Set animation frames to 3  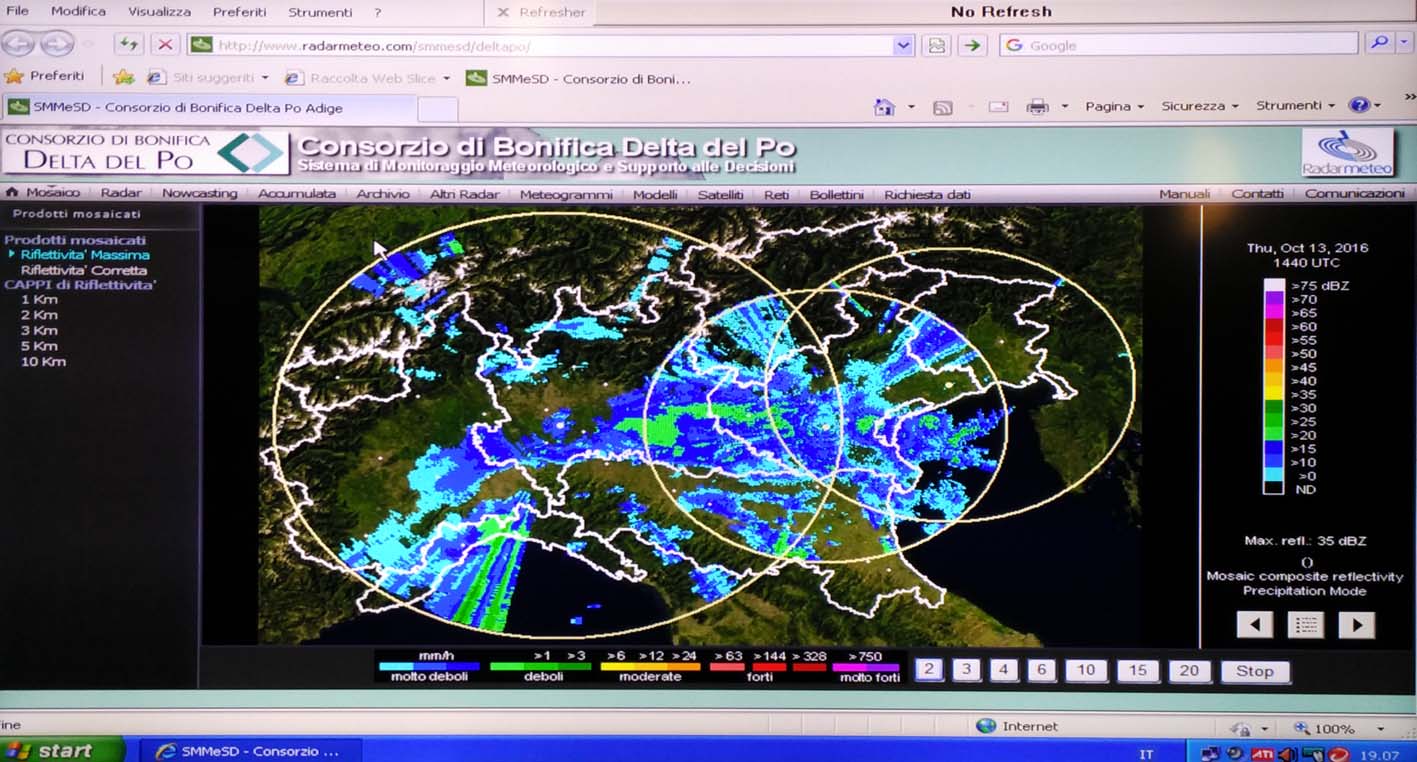pyautogui.click(x=966, y=670)
